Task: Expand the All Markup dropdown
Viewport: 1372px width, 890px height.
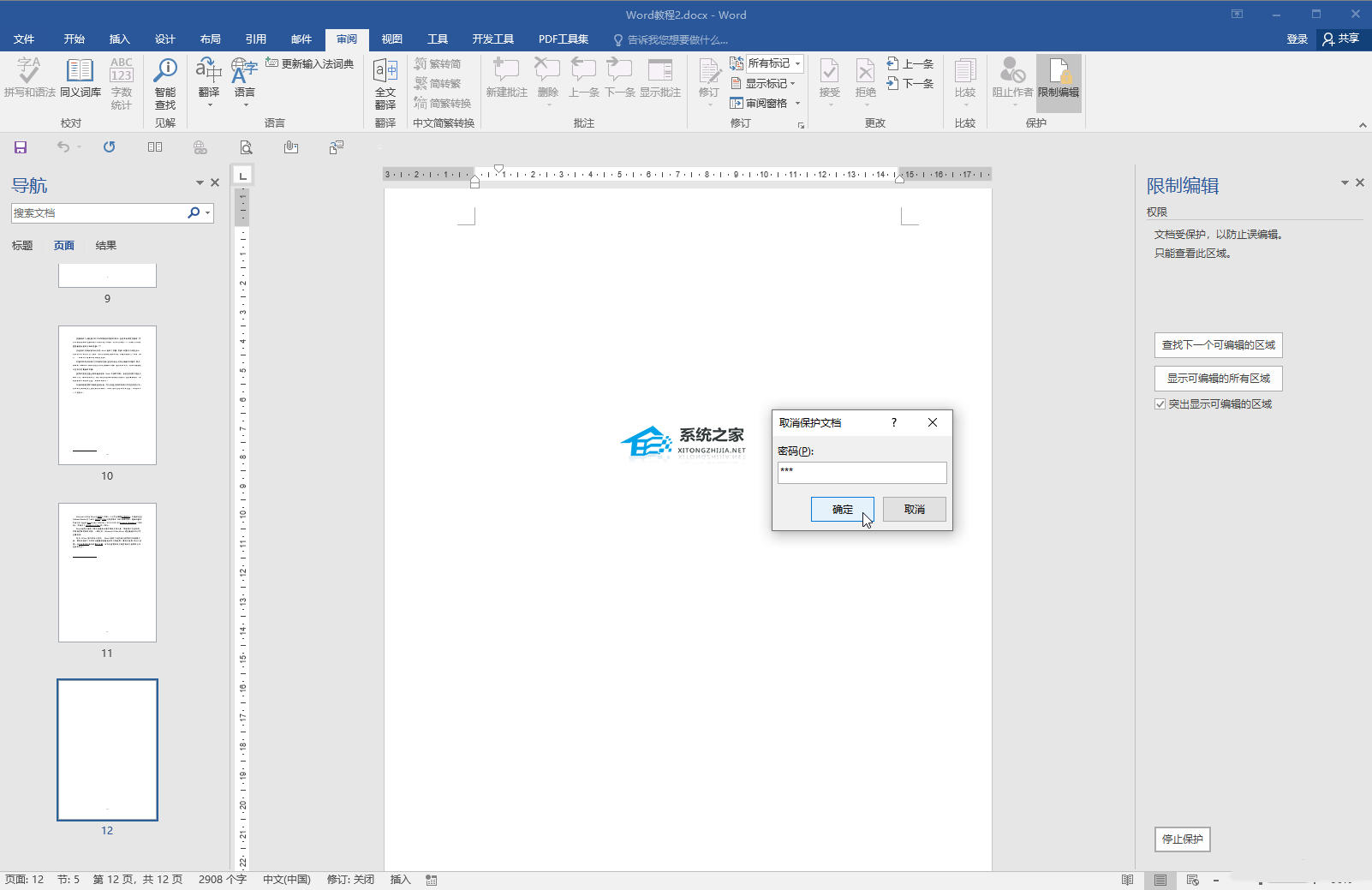Action: coord(797,63)
